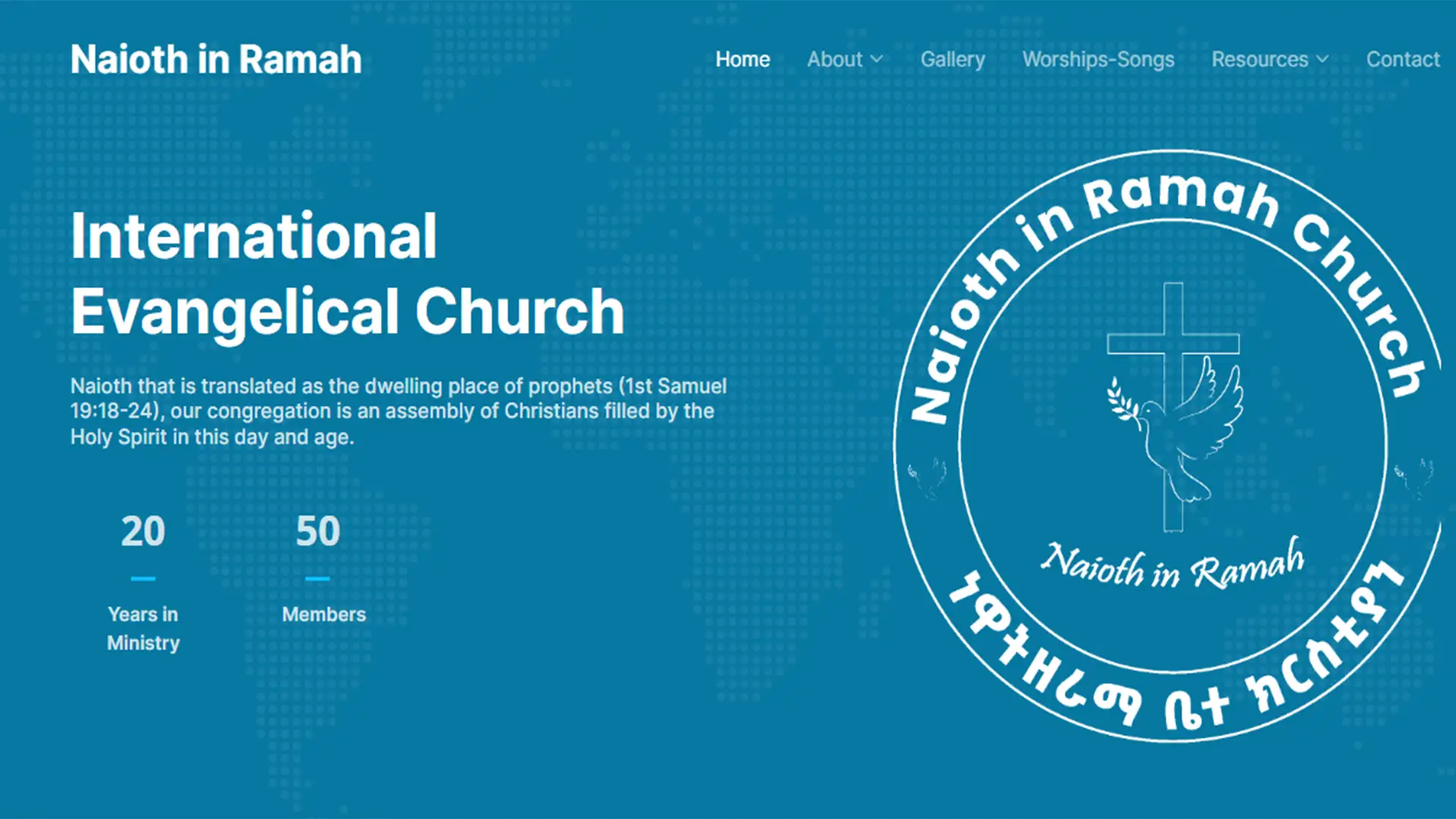Expand the Resources dropdown chevron
Image resolution: width=1456 pixels, height=819 pixels.
coord(1323,59)
